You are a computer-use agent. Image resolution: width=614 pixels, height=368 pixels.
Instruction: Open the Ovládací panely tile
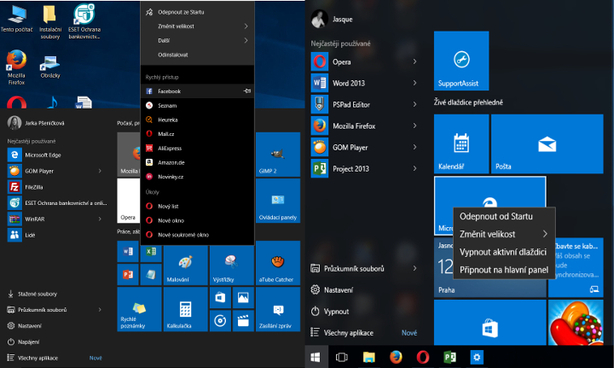[x=278, y=201]
